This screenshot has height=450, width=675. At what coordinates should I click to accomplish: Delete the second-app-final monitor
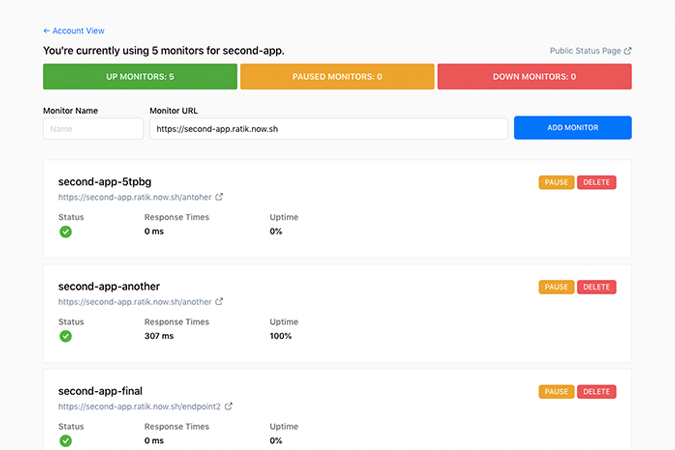point(597,391)
